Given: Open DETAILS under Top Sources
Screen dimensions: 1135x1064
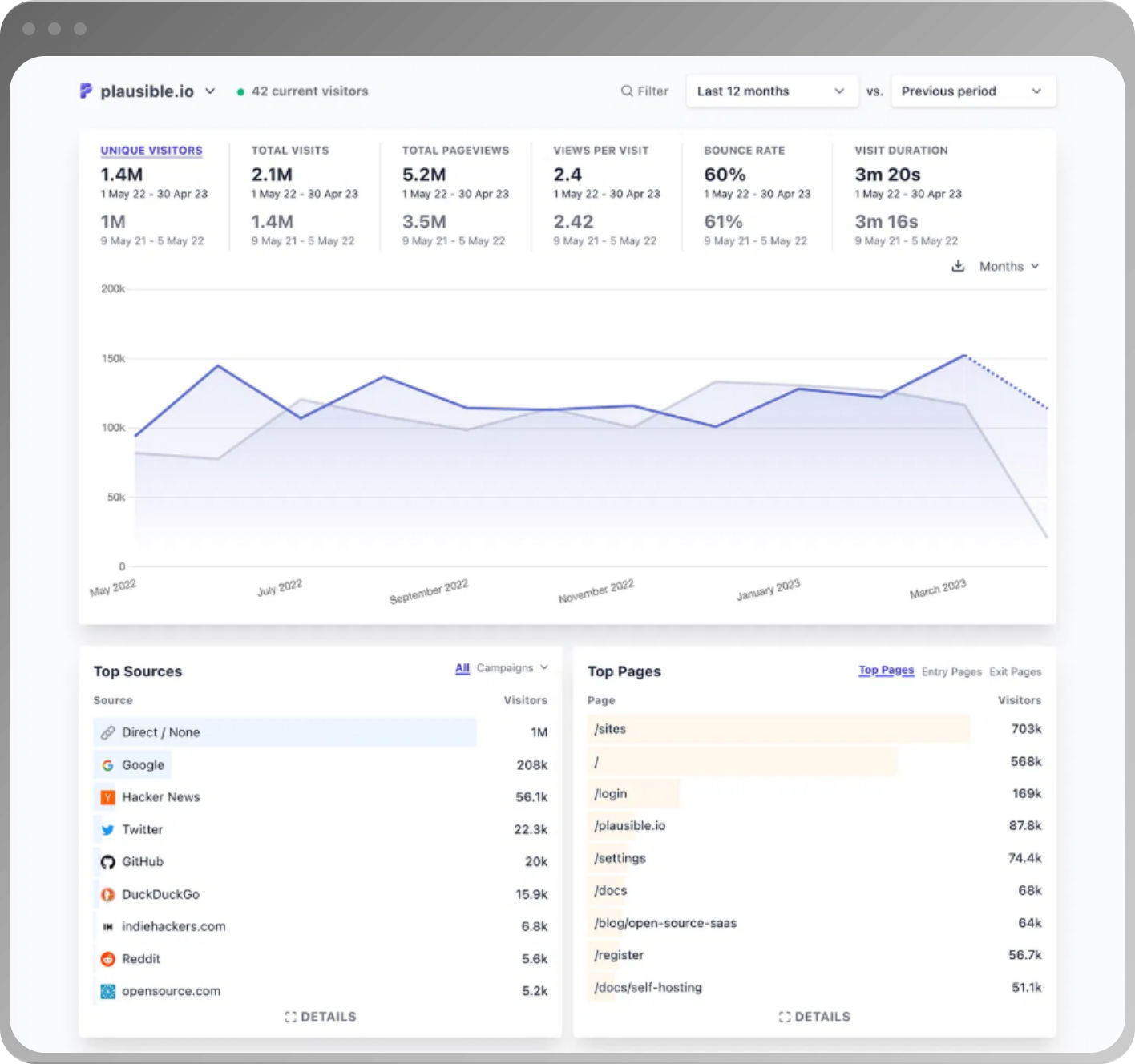Looking at the screenshot, I should coord(321,1017).
